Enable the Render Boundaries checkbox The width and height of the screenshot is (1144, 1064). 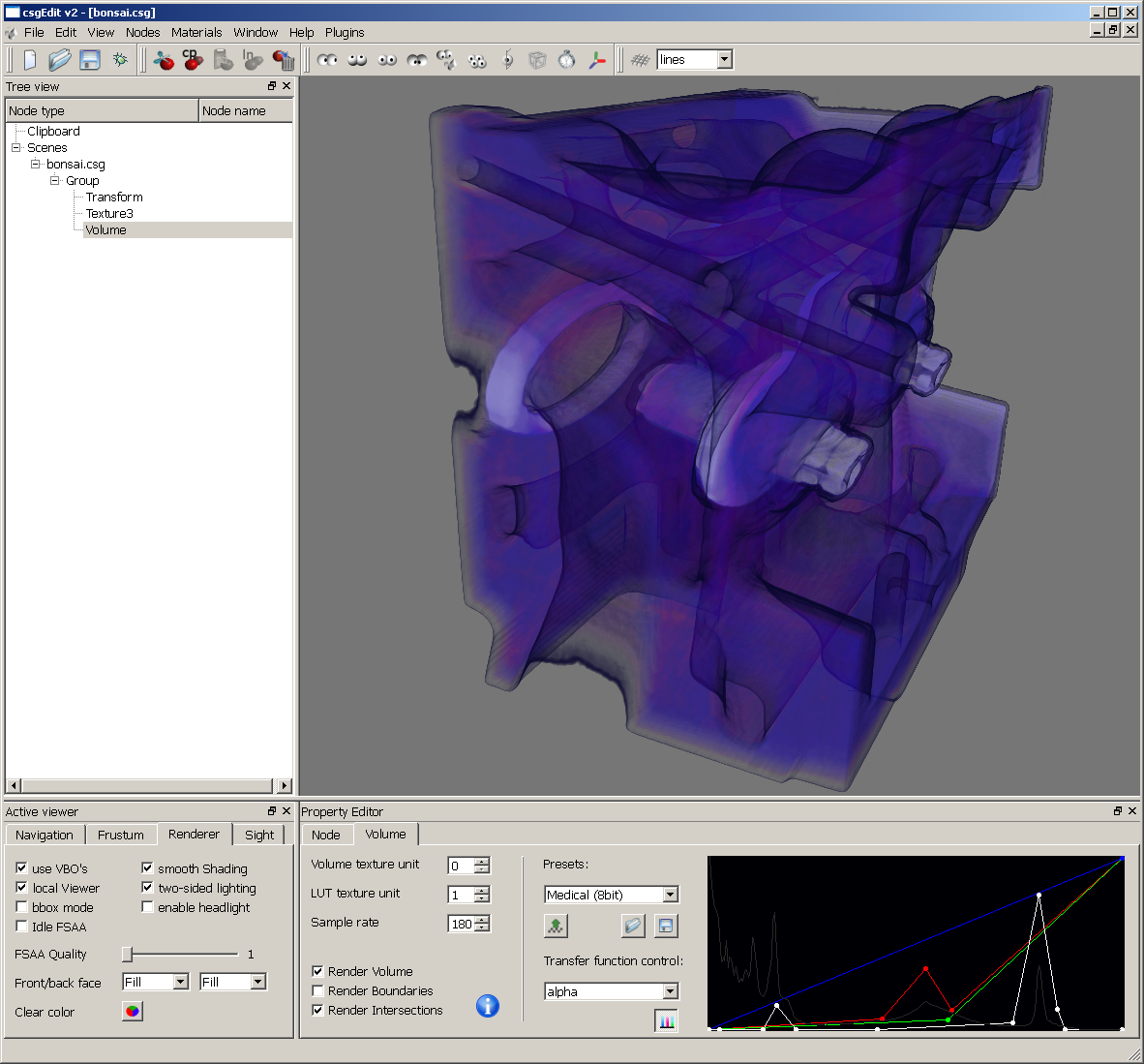click(x=317, y=990)
